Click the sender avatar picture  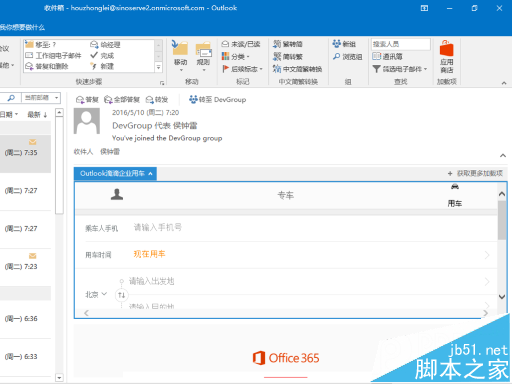[x=87, y=121]
